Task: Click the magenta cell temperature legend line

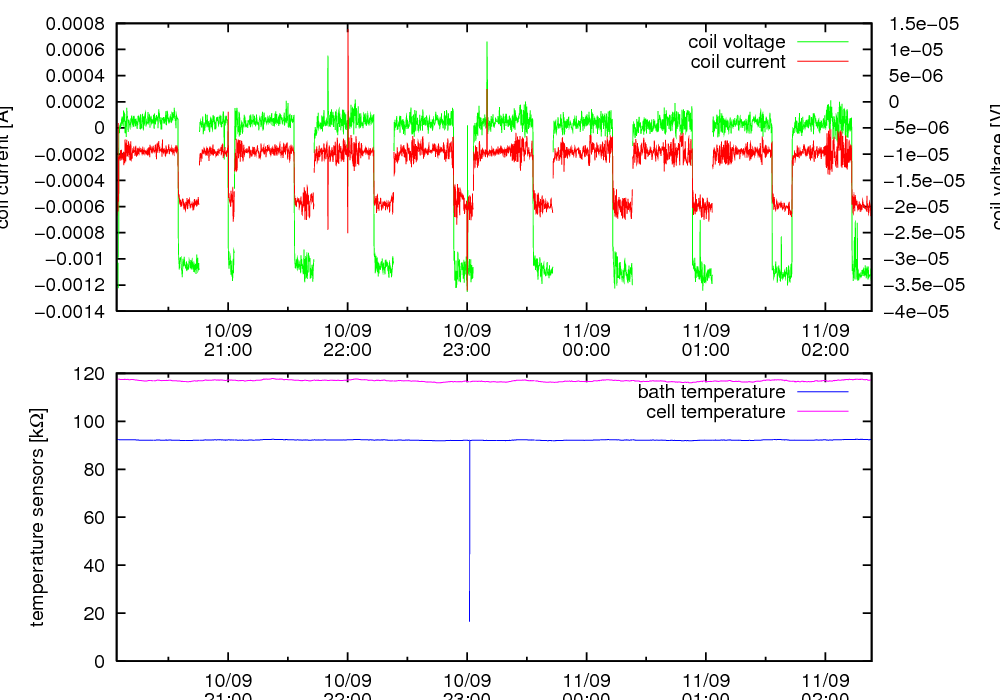Action: tap(821, 412)
